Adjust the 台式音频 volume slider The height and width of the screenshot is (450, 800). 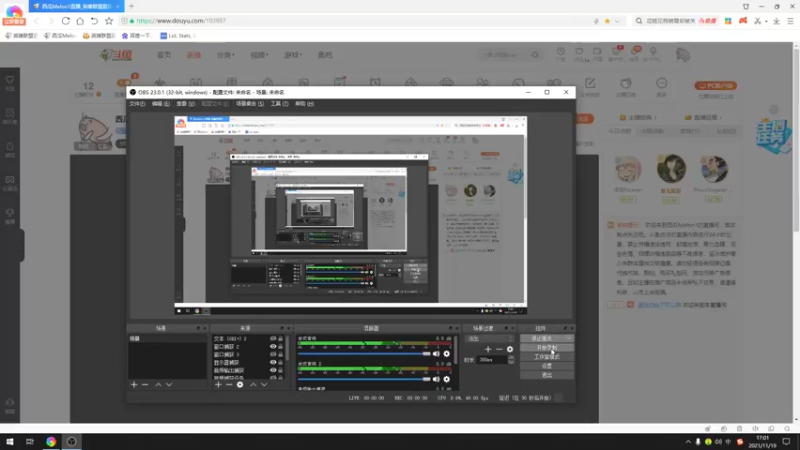tap(364, 354)
